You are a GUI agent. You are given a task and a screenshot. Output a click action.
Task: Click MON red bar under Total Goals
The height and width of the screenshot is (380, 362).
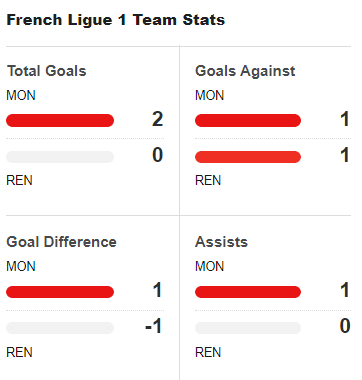(60, 120)
